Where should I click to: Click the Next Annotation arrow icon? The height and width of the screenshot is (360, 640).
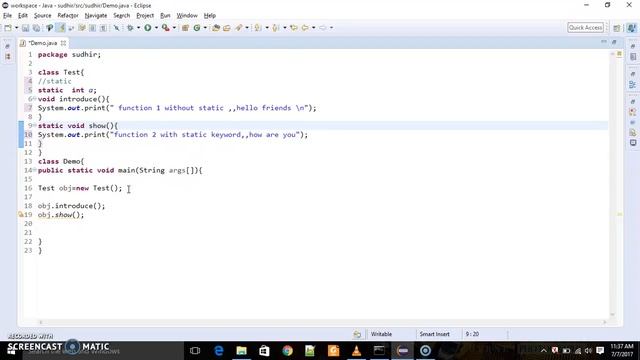point(258,28)
